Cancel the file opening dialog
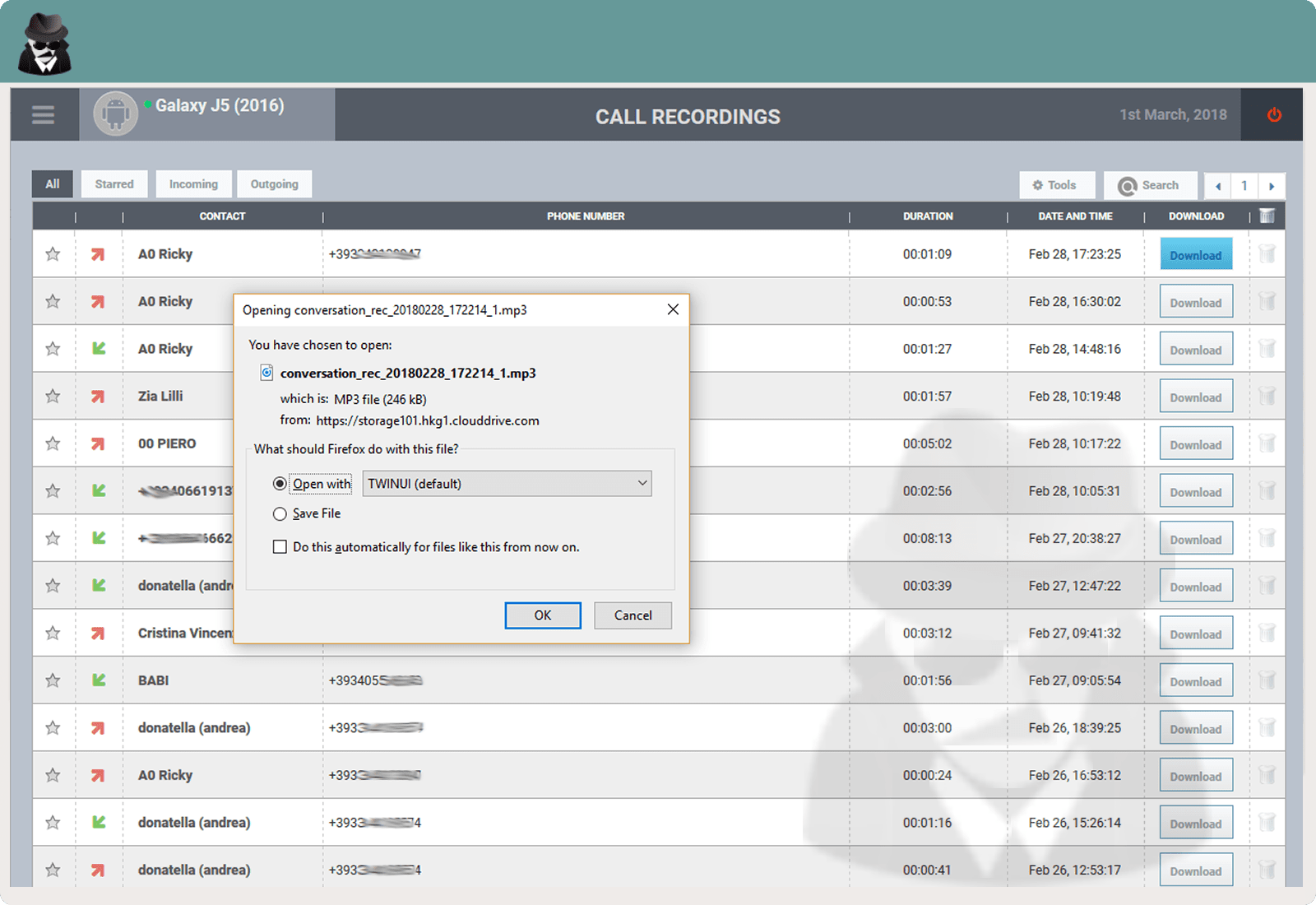Image resolution: width=1316 pixels, height=905 pixels. [x=633, y=615]
